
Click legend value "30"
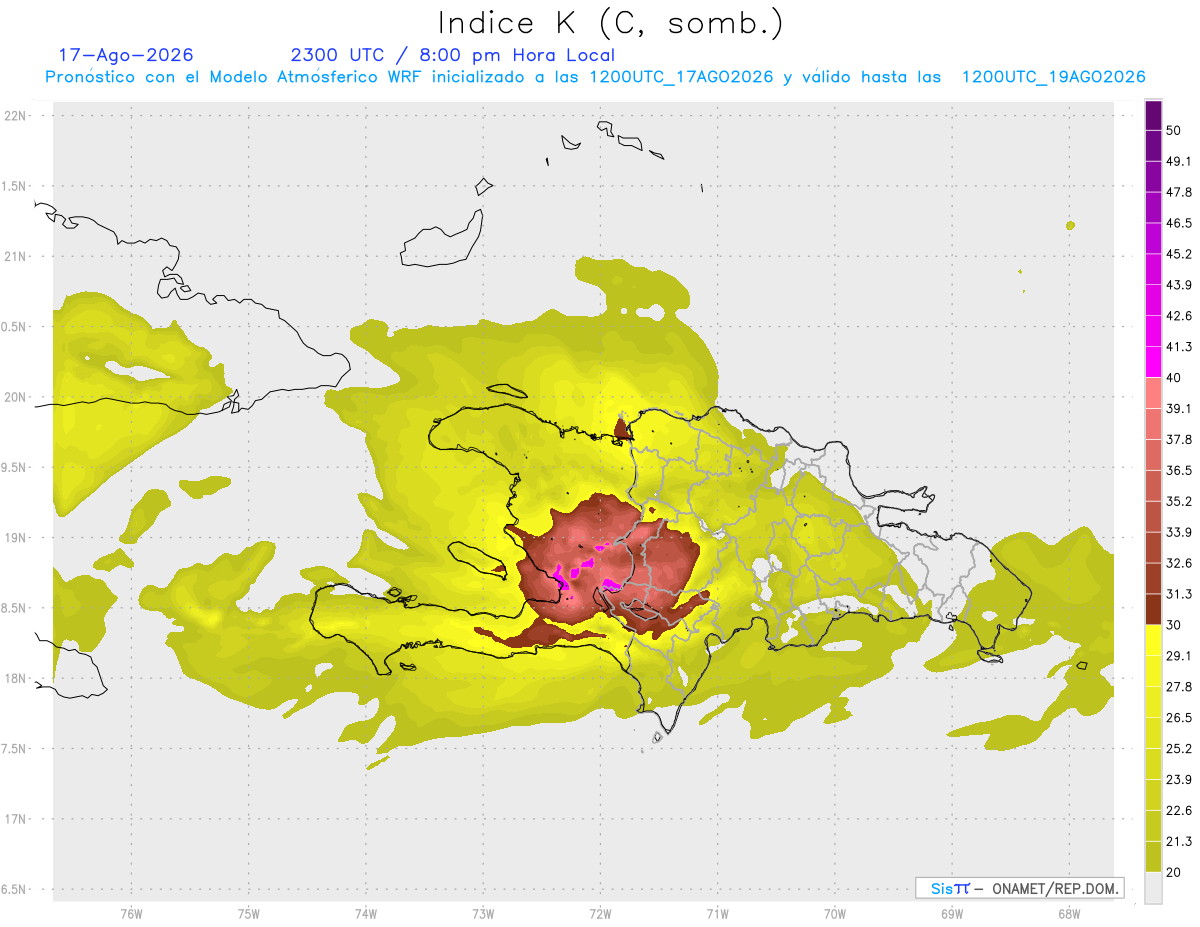1174,625
